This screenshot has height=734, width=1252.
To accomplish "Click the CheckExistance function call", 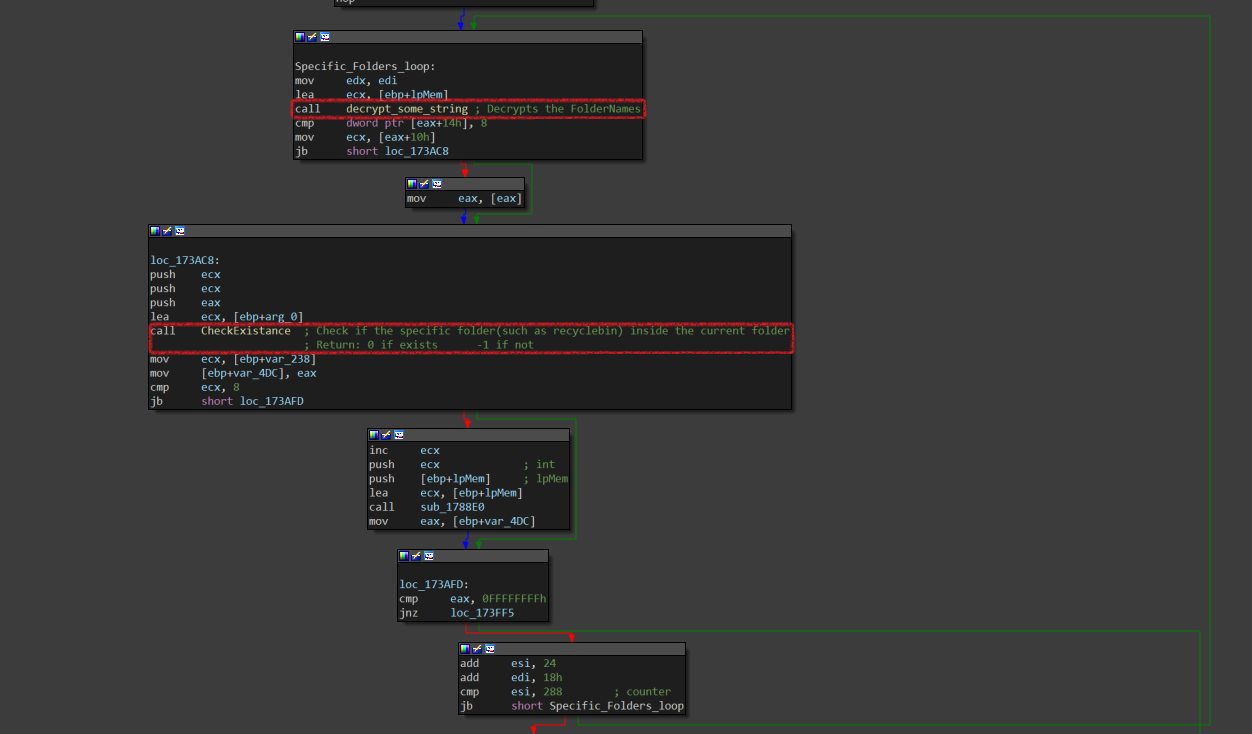I will [246, 330].
